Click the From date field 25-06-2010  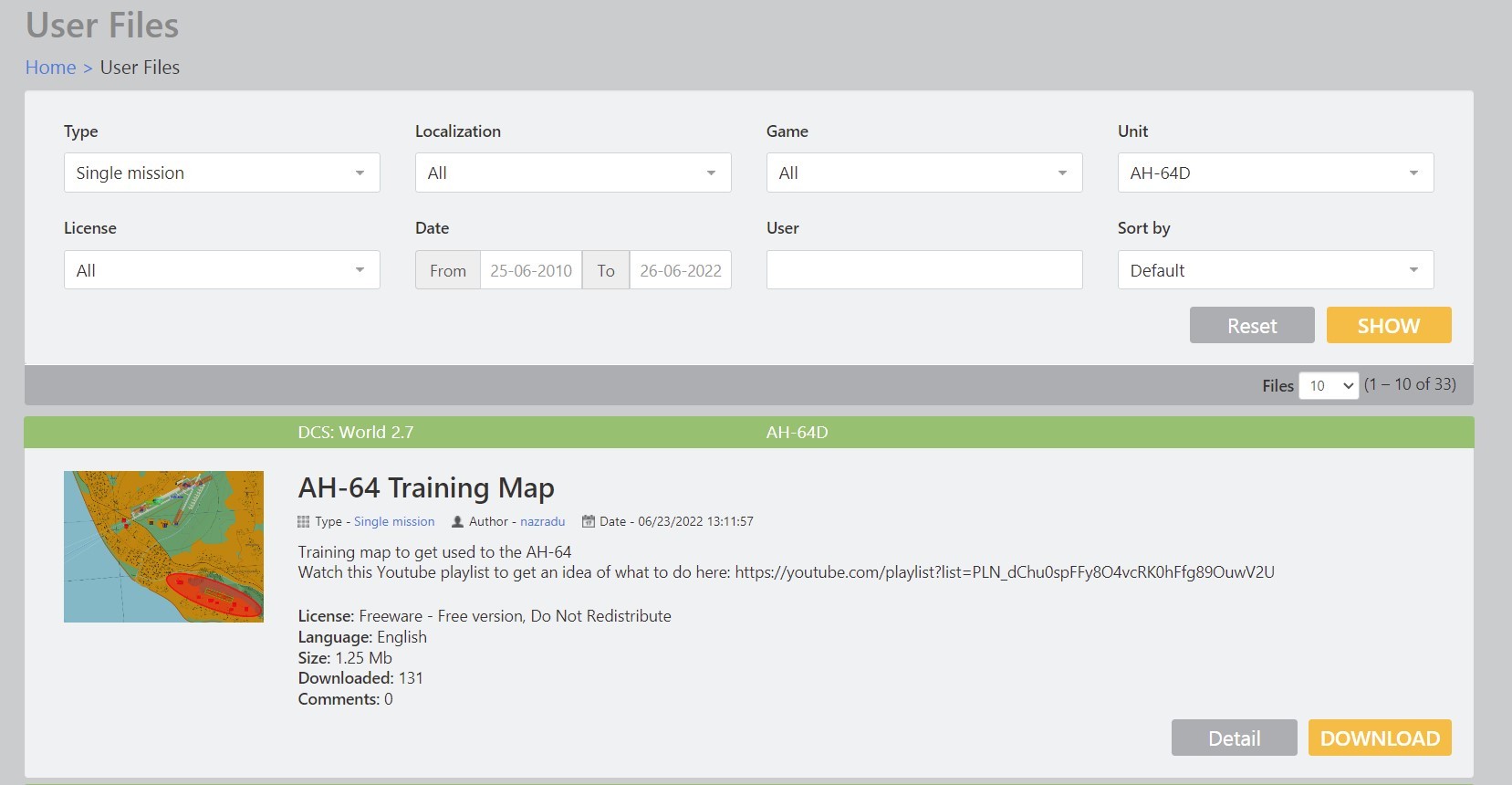click(531, 270)
